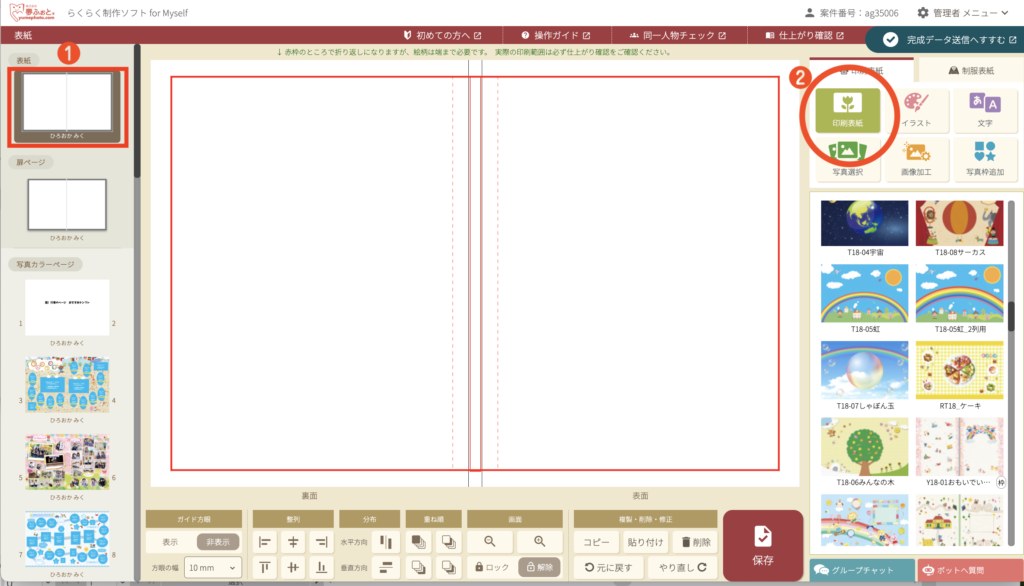Align objects to the left edge
This screenshot has height=586, width=1024.
pyautogui.click(x=266, y=541)
